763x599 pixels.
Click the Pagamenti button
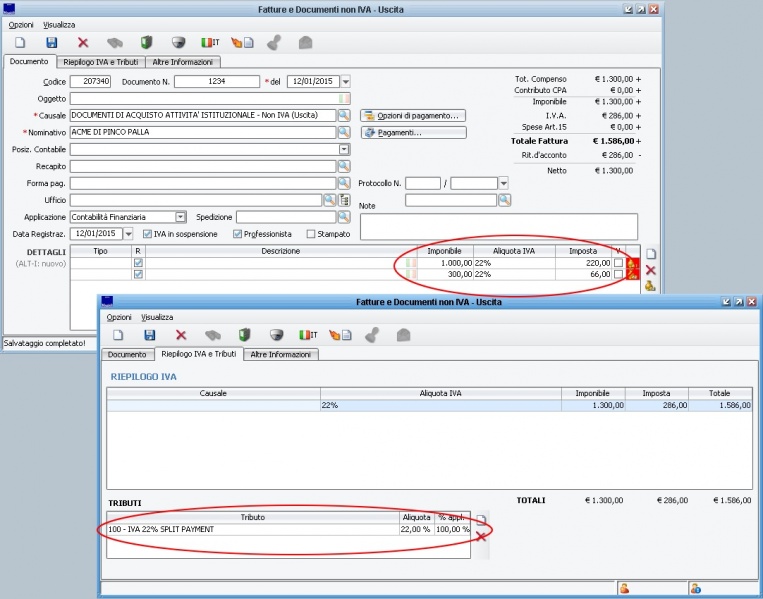point(413,132)
